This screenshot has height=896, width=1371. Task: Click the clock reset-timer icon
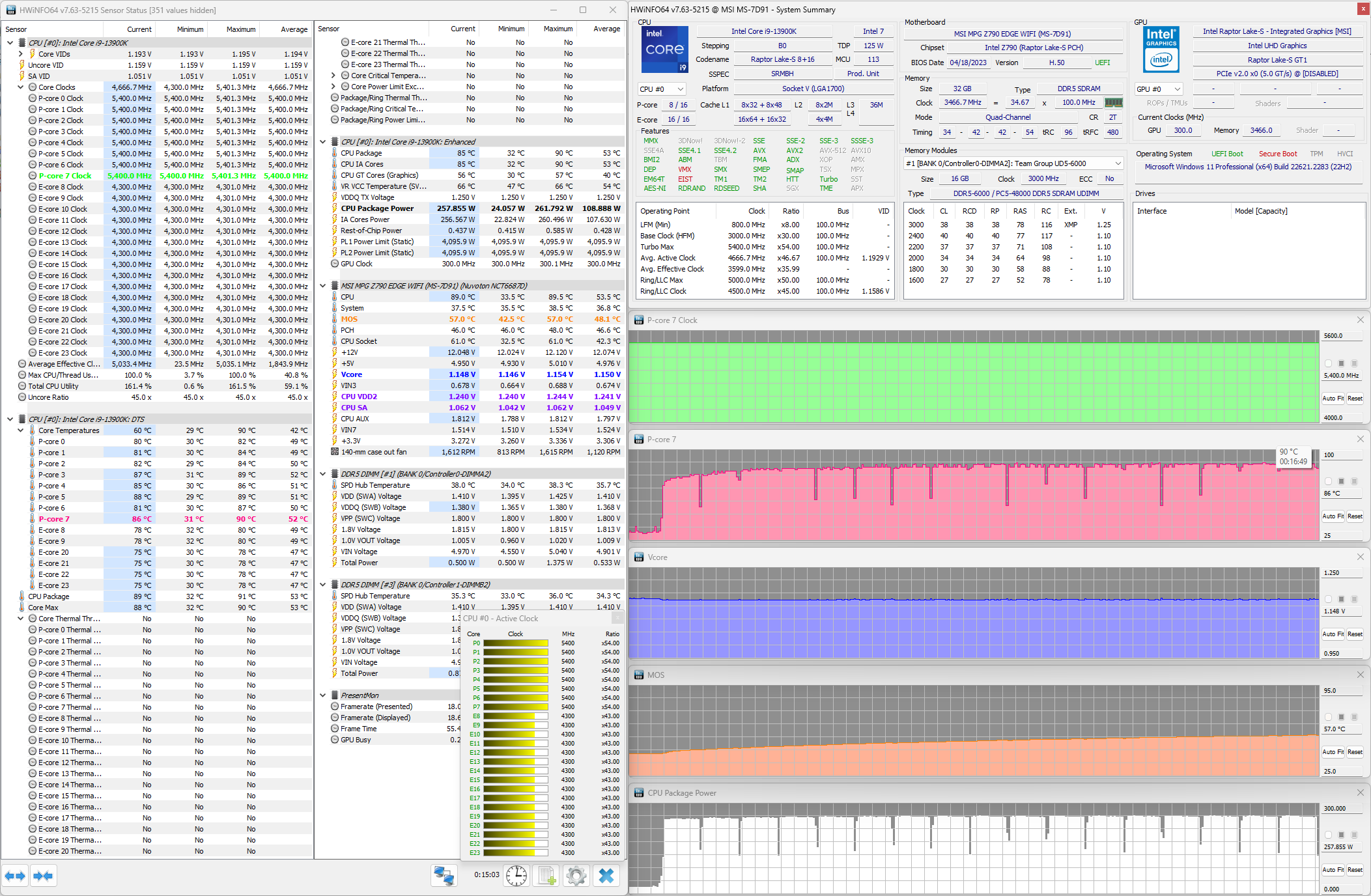516,876
